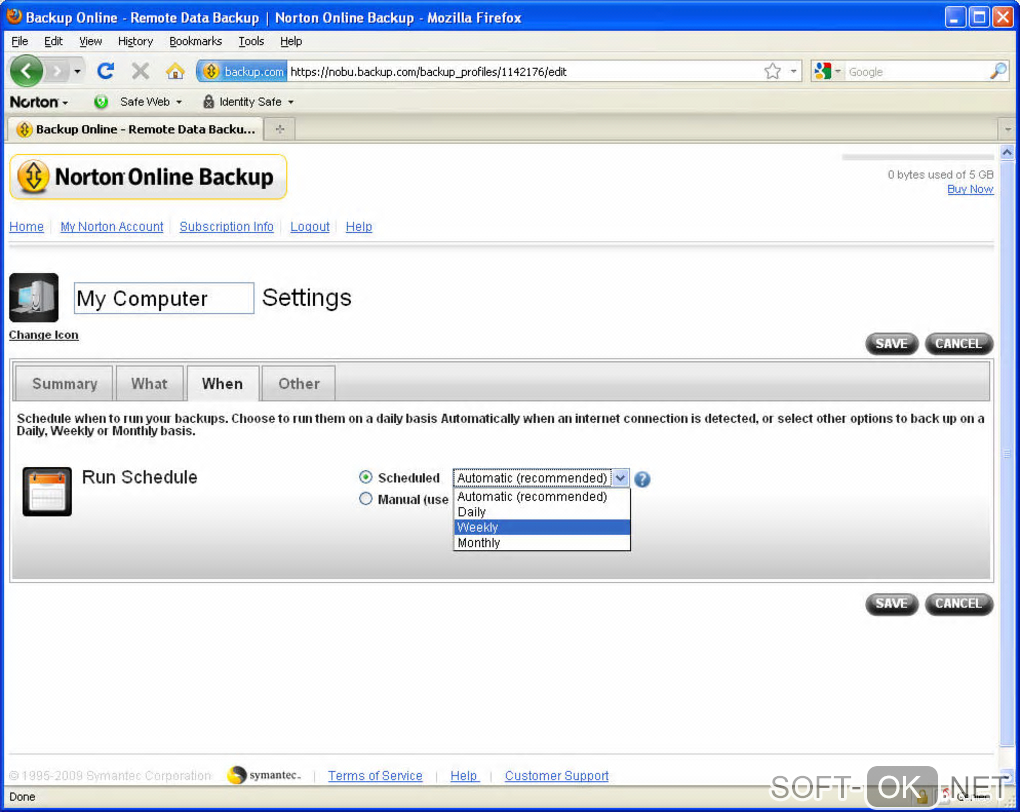Open the schedule frequency dropdown arrow
The width and height of the screenshot is (1020, 812).
tap(621, 478)
